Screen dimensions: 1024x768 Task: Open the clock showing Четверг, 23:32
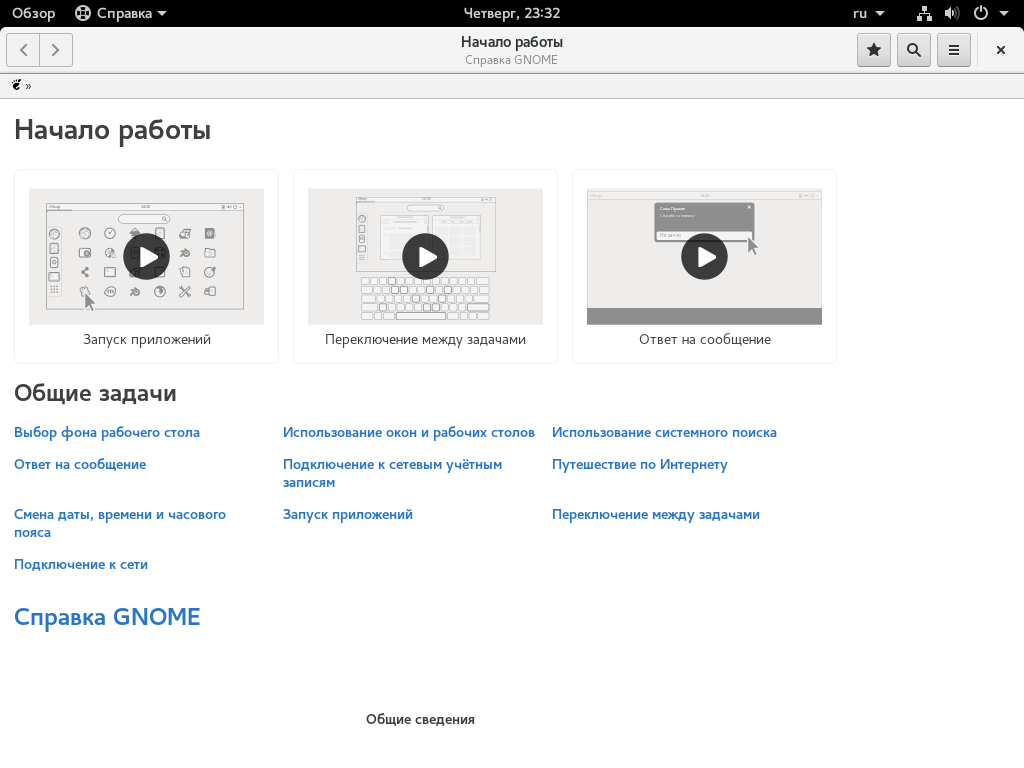pos(511,13)
